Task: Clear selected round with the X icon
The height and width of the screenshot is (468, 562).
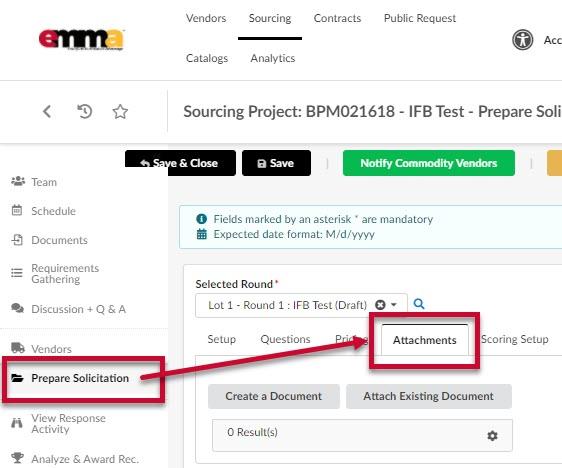Action: click(x=380, y=305)
